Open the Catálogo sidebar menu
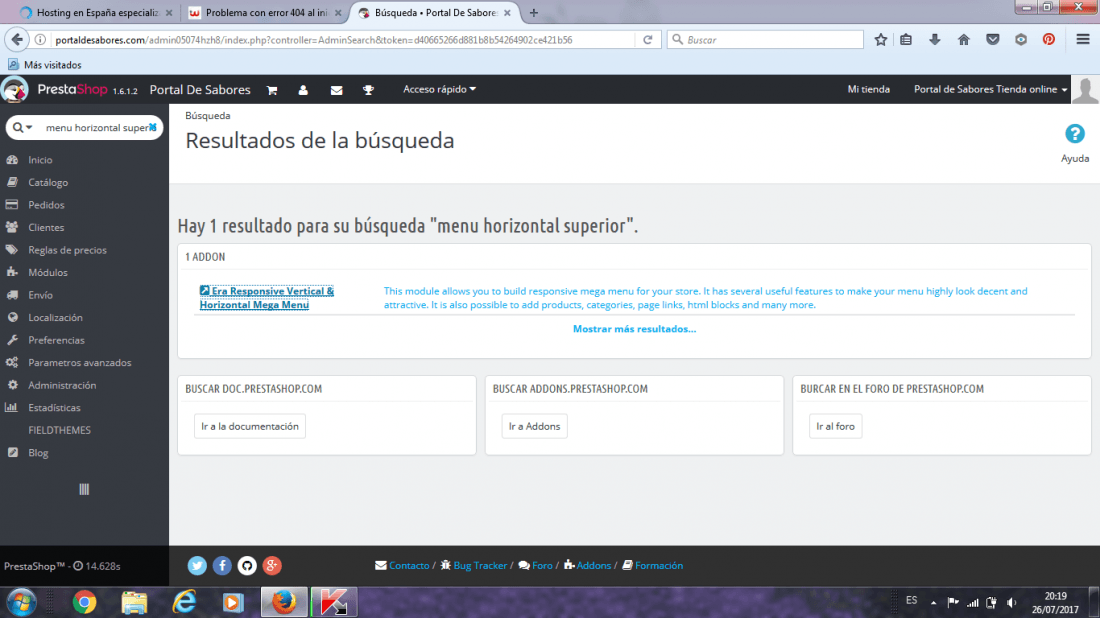Image resolution: width=1100 pixels, height=618 pixels. pos(48,182)
